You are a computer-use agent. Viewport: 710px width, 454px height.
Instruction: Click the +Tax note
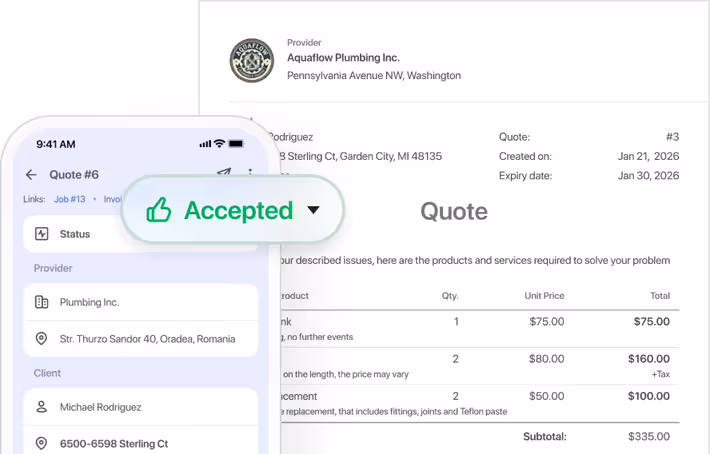pyautogui.click(x=661, y=374)
